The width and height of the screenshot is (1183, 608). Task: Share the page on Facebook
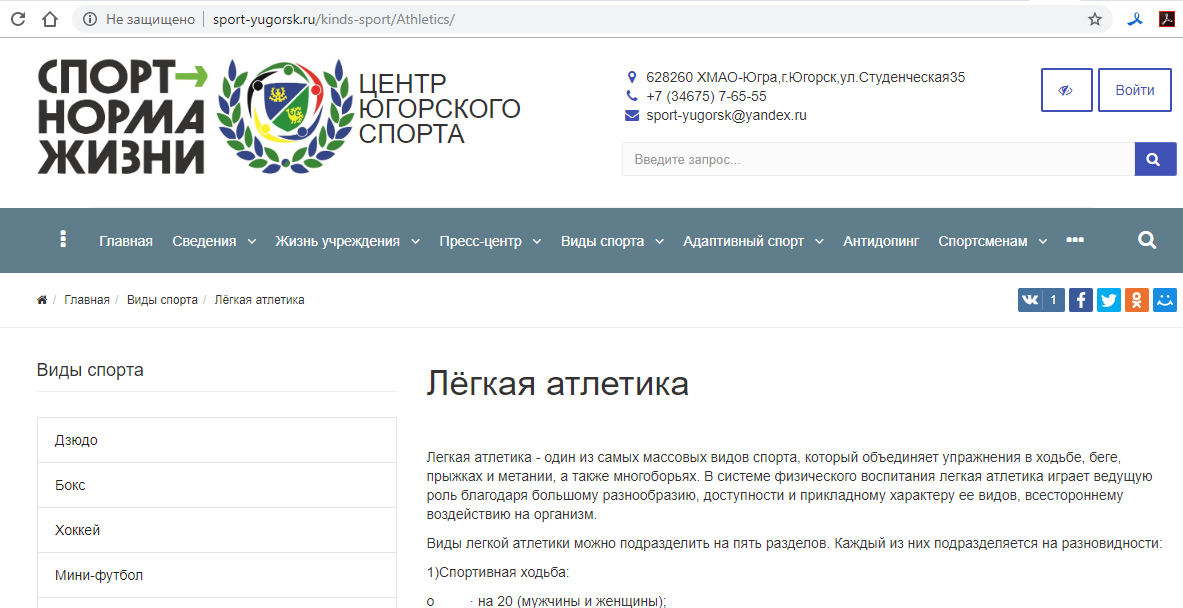click(x=1081, y=300)
